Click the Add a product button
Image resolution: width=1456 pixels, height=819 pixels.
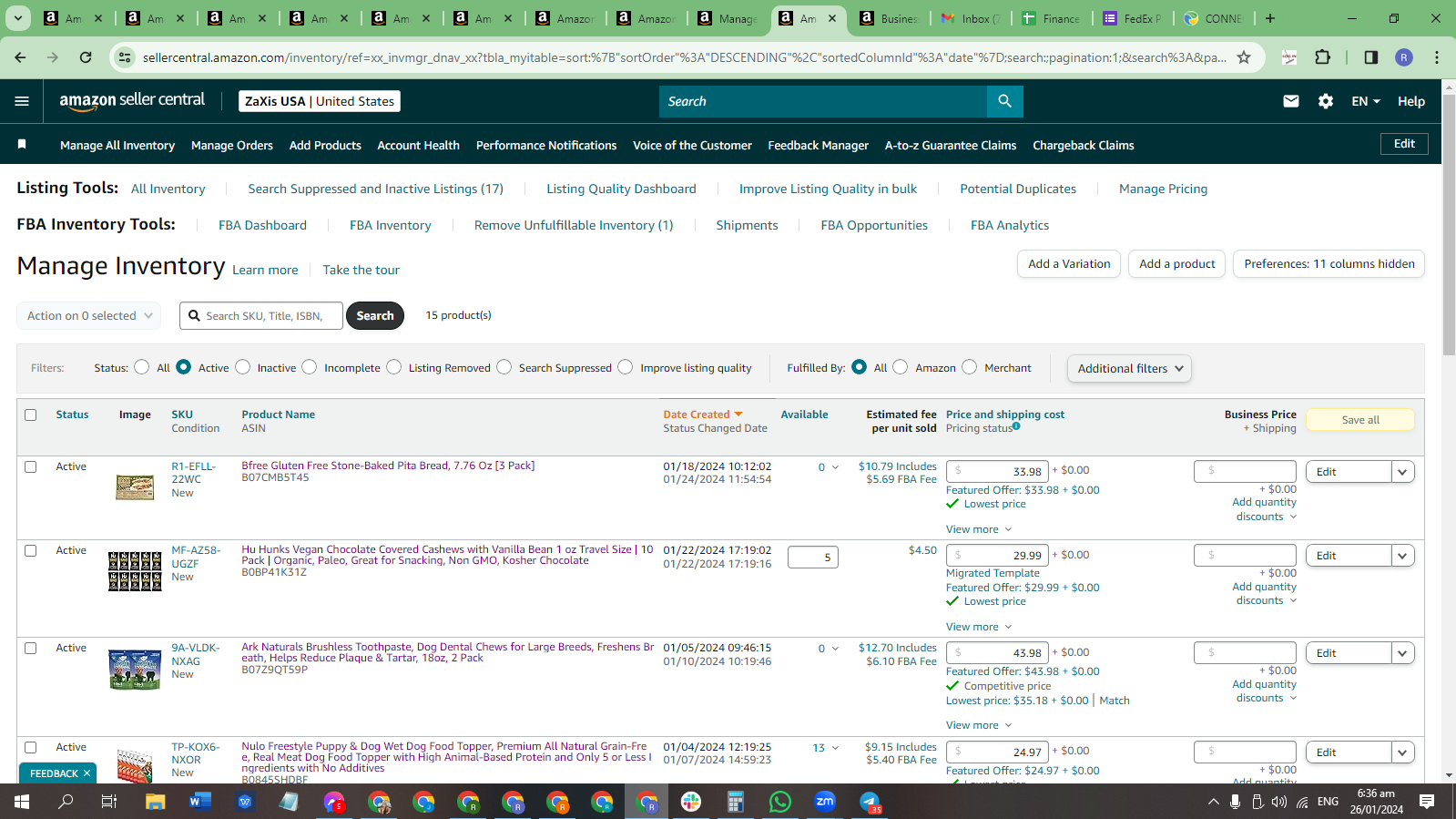point(1176,264)
